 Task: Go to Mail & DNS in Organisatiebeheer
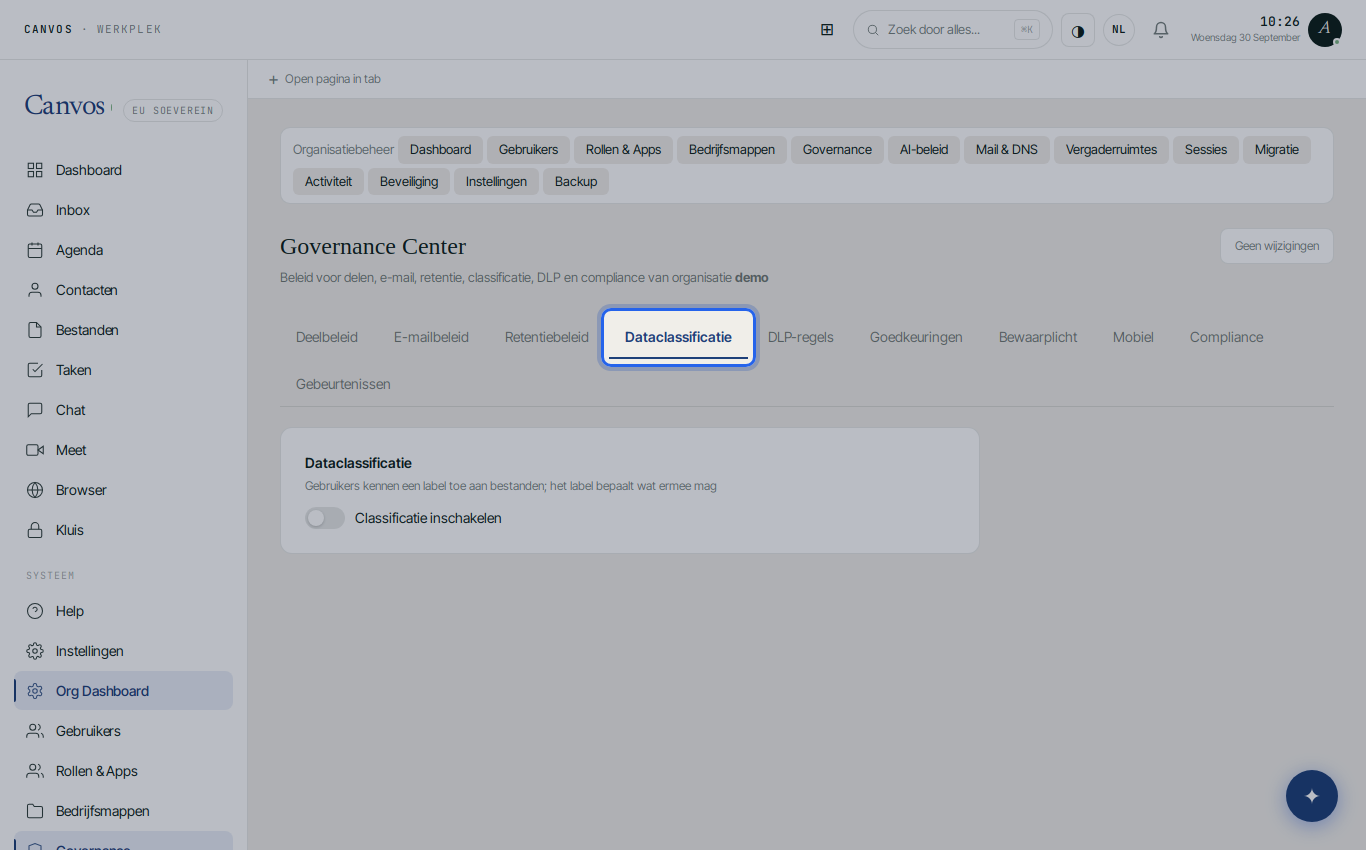1007,150
